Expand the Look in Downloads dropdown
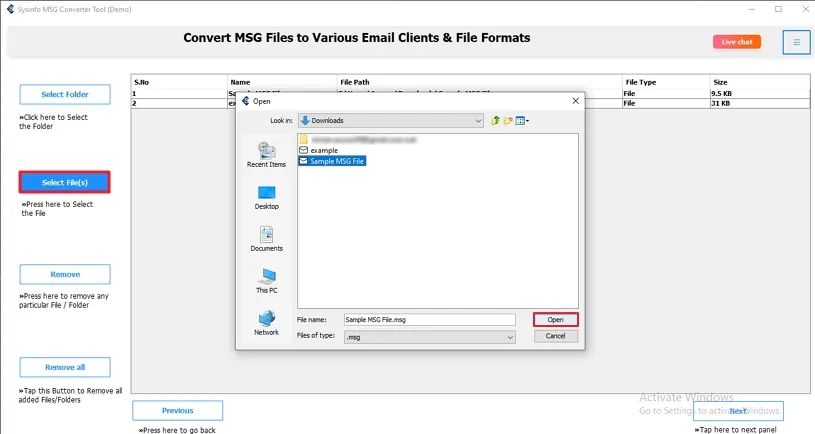This screenshot has width=815, height=434. click(391, 121)
